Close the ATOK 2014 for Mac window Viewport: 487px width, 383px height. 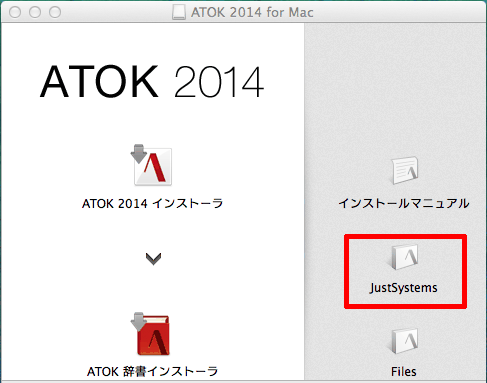coord(15,12)
